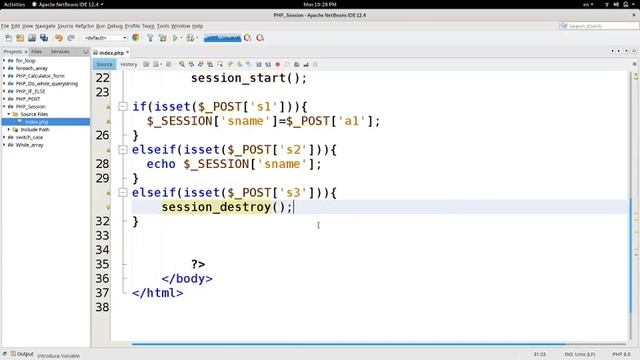Close the index.php editor tab
This screenshot has width=640, height=360.
[127, 52]
